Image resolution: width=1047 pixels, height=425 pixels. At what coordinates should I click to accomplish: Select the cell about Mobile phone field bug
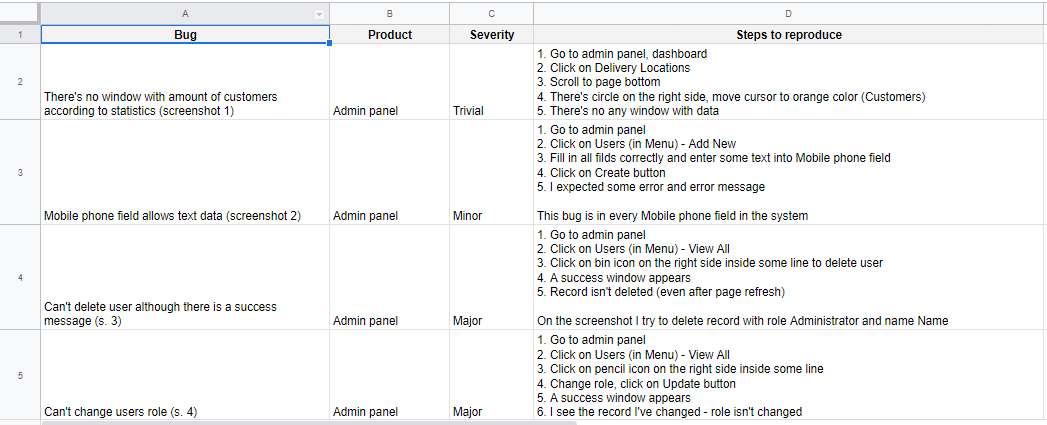[185, 172]
